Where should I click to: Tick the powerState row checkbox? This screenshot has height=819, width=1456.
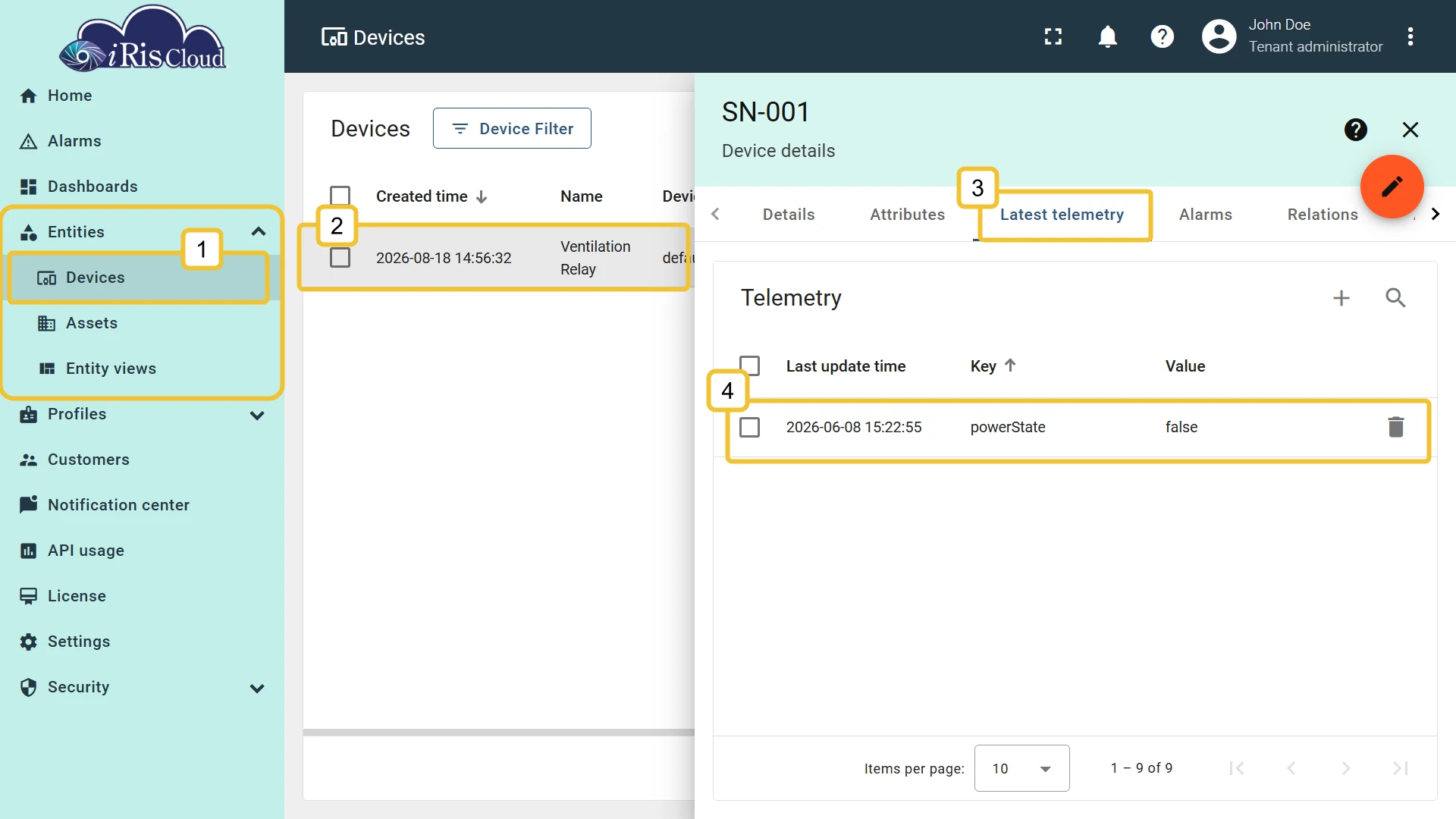coord(749,427)
